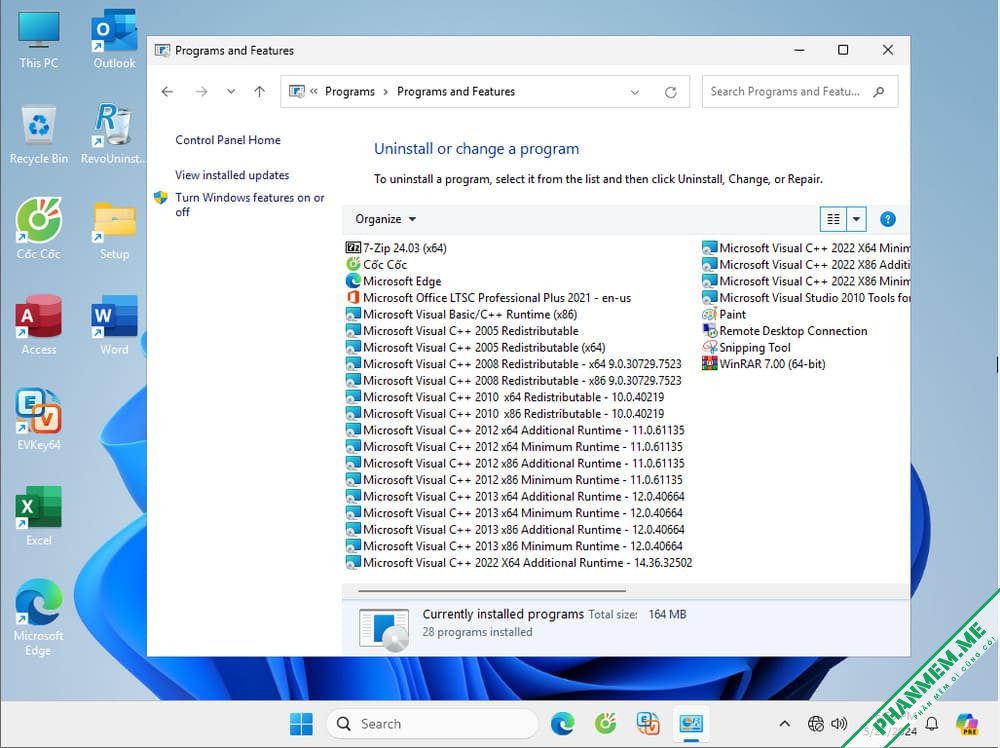The height and width of the screenshot is (748, 1000).
Task: Click the Windows Start button
Action: [301, 724]
